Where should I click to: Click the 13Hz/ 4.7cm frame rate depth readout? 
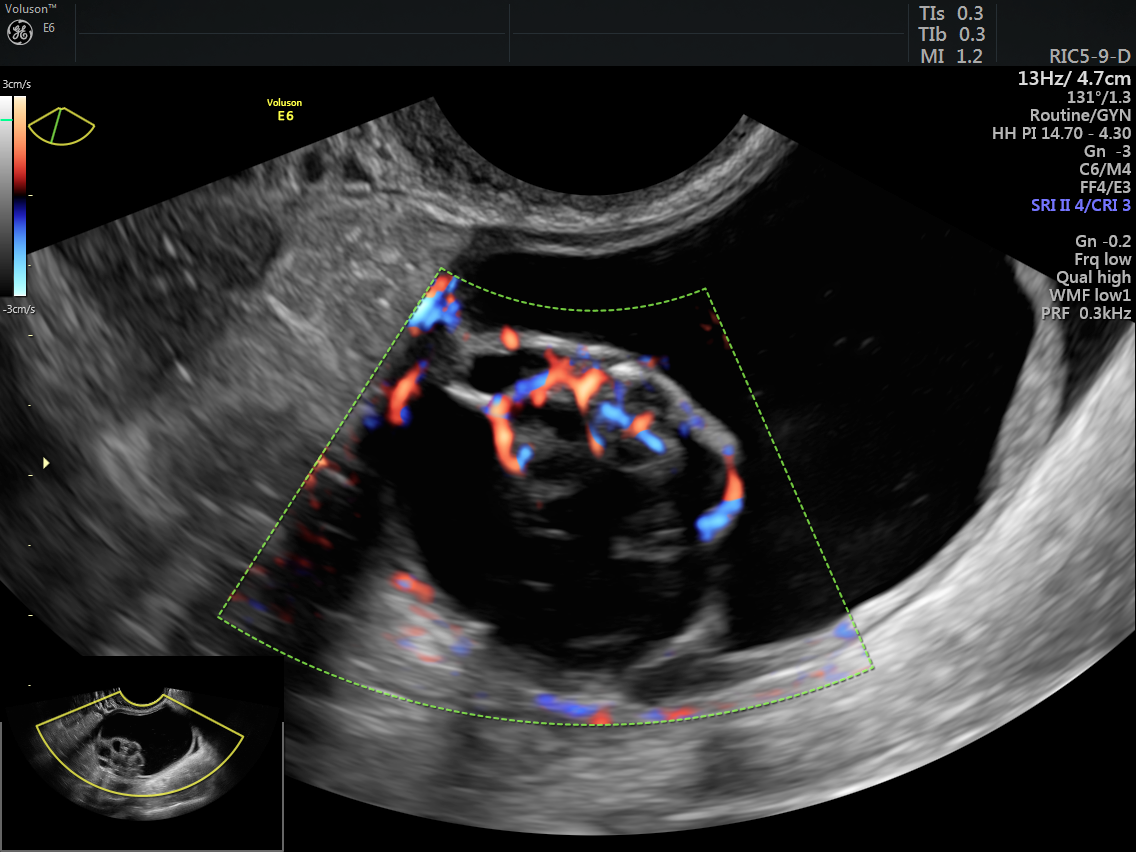coord(1074,78)
